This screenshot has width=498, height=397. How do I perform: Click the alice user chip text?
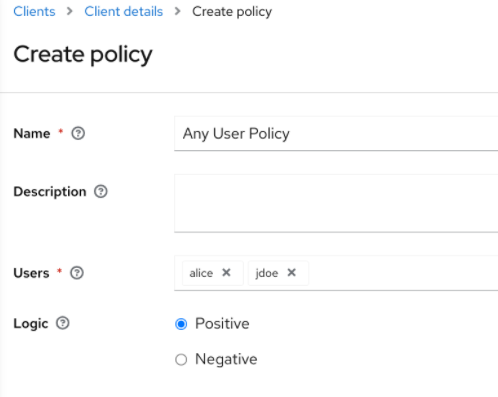(201, 273)
